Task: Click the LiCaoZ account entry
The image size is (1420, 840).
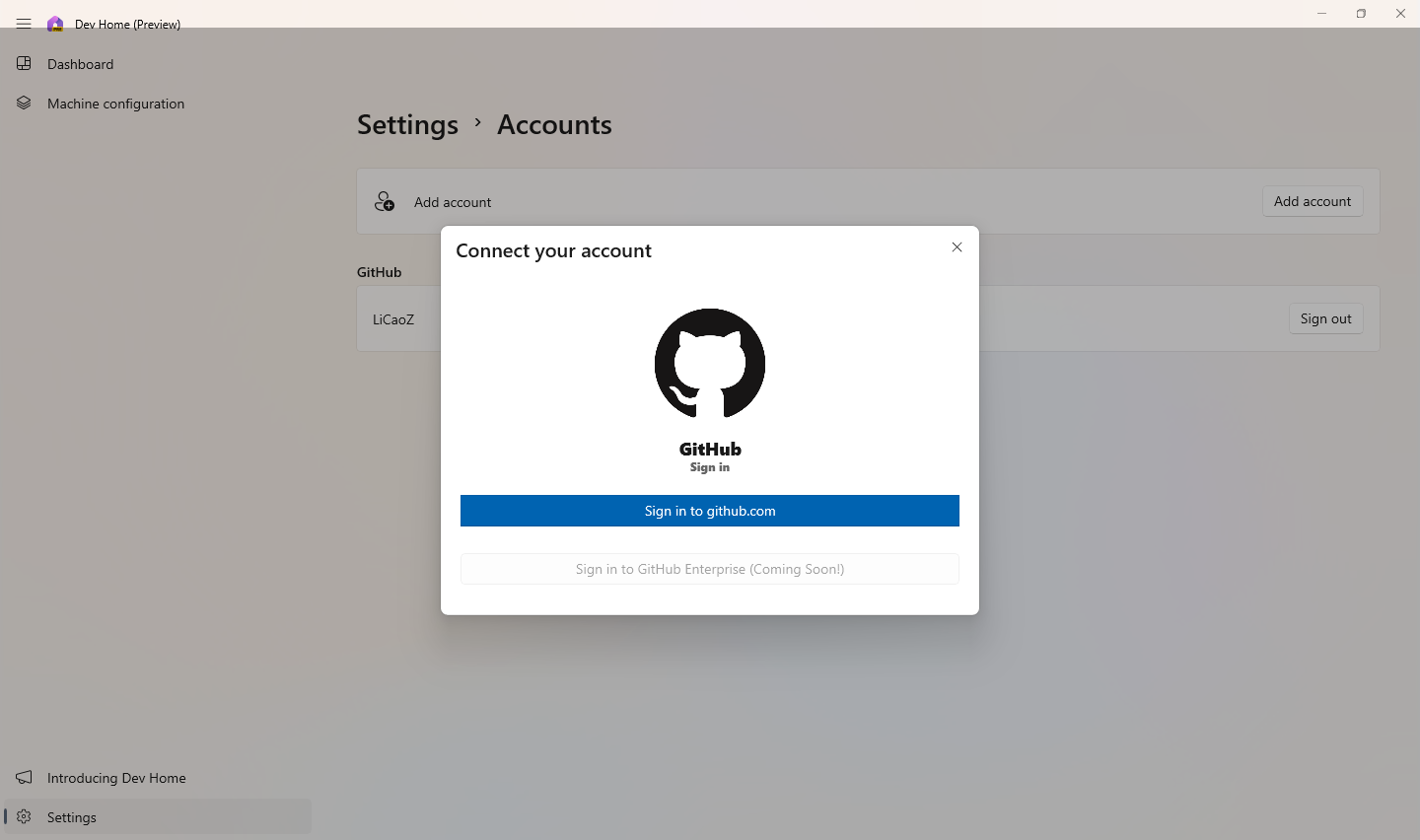Action: (392, 318)
